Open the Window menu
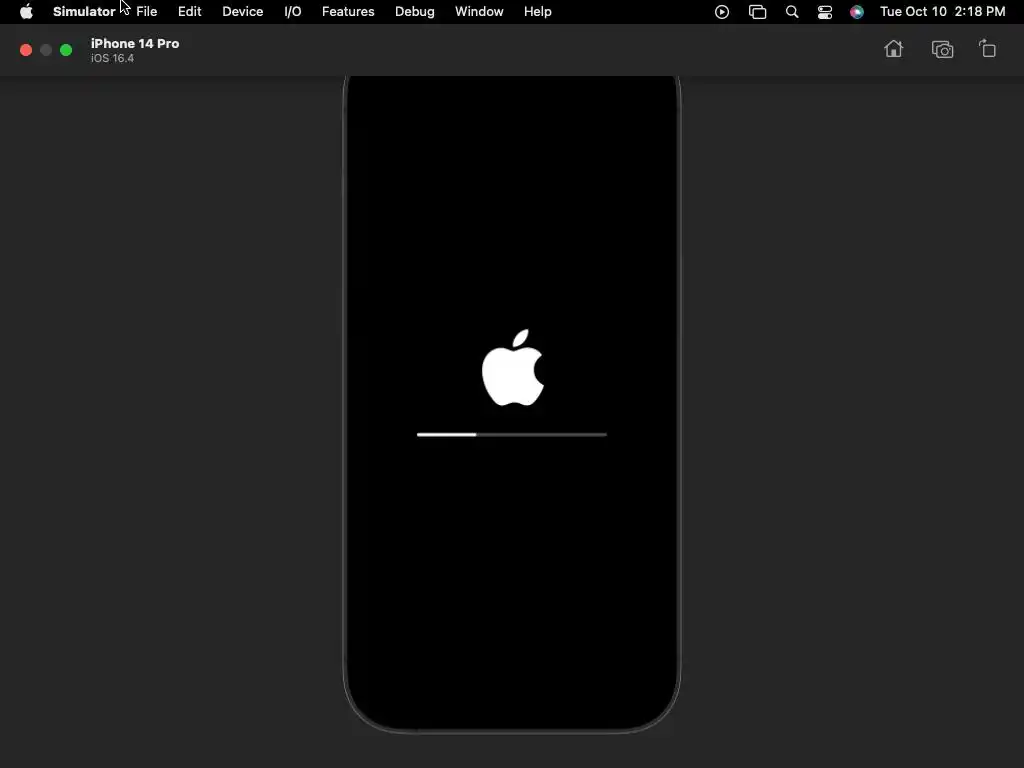The image size is (1024, 768). click(x=479, y=12)
